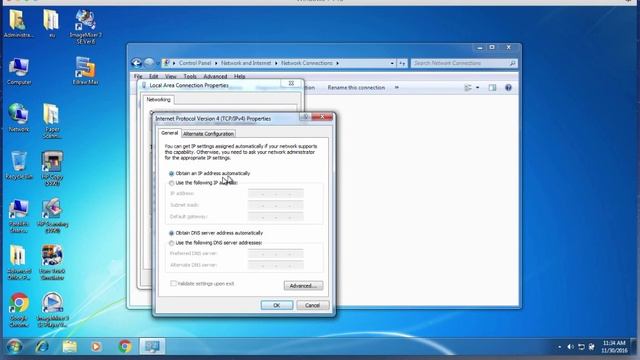
Task: Click the Change your view icon
Action: (x=468, y=88)
